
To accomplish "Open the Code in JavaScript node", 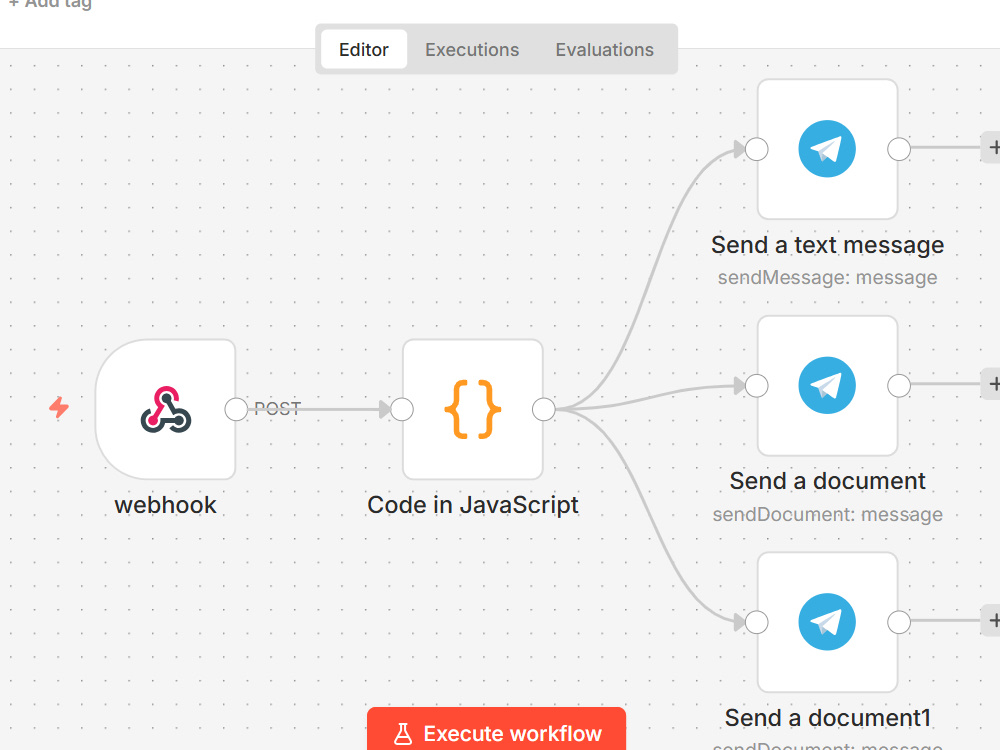I will click(473, 409).
